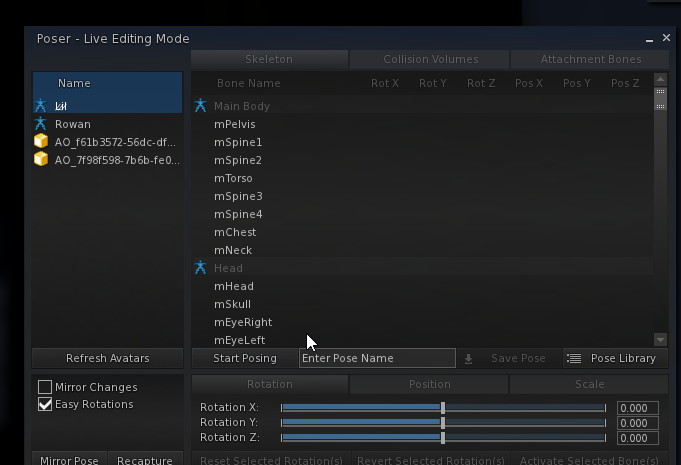
Task: Select the AO_f61b3572-56dc-df... row
Action: point(107,142)
